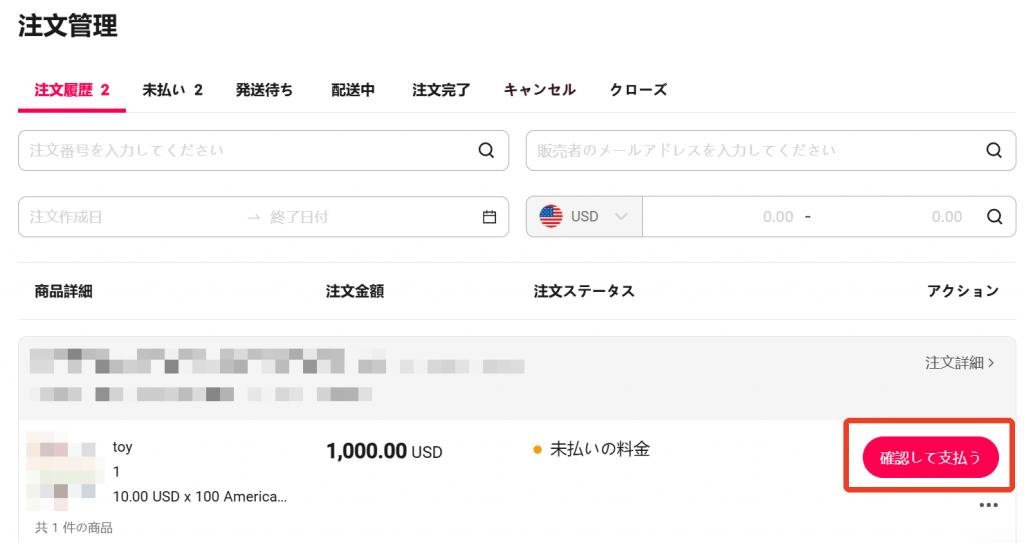Expand the USD currency dropdown chevron

[x=621, y=216]
